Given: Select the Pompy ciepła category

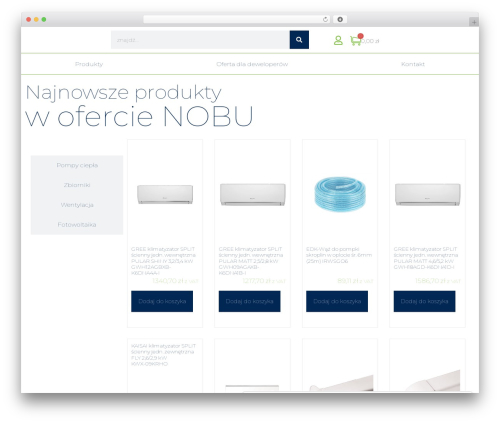Looking at the screenshot, I should pos(77,165).
